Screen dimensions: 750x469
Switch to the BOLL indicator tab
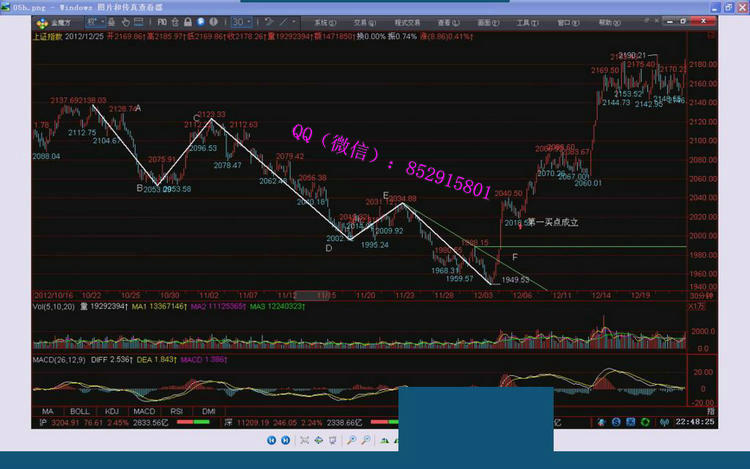click(x=78, y=410)
